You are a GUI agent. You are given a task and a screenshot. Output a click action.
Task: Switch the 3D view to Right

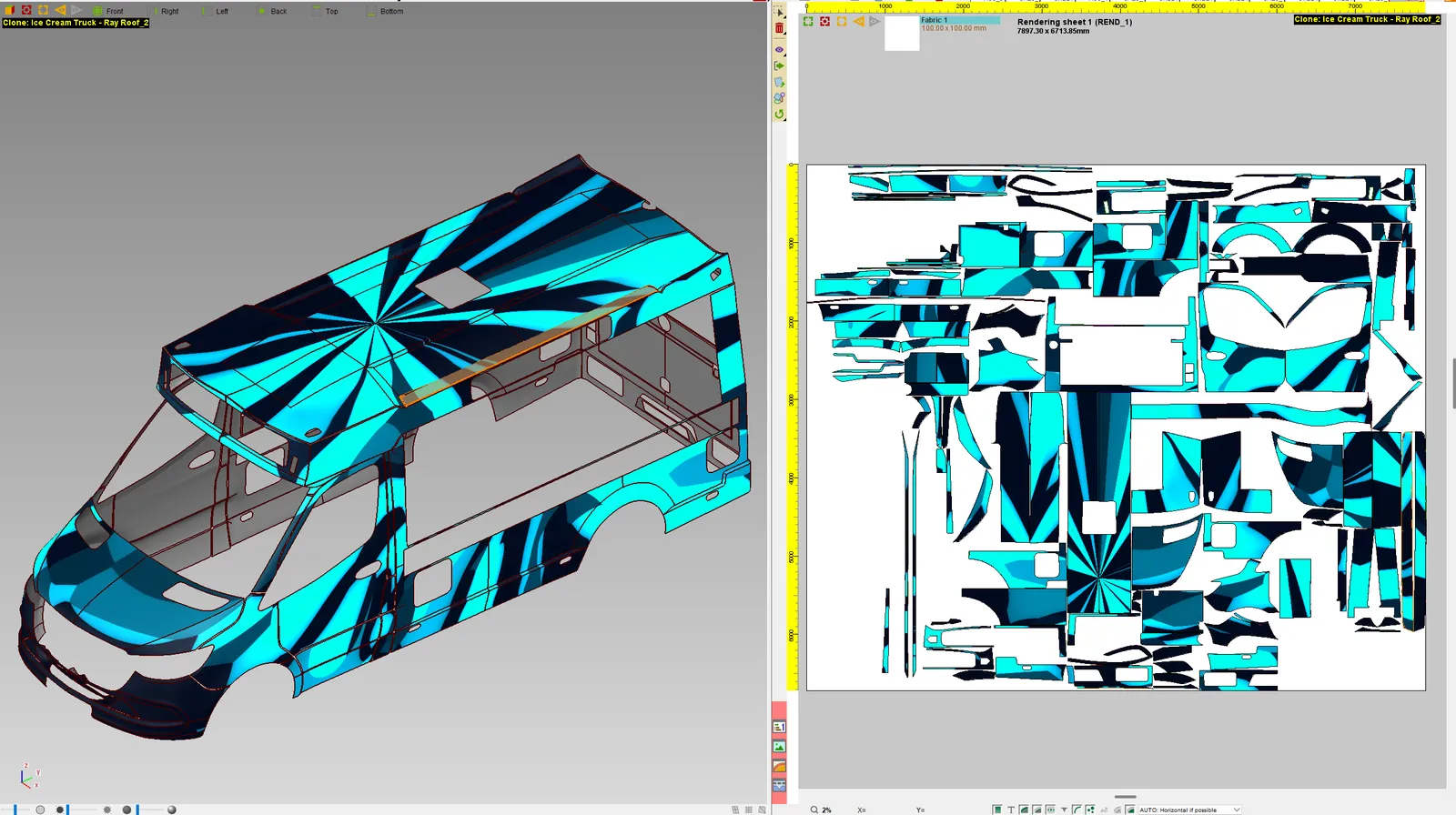point(164,11)
